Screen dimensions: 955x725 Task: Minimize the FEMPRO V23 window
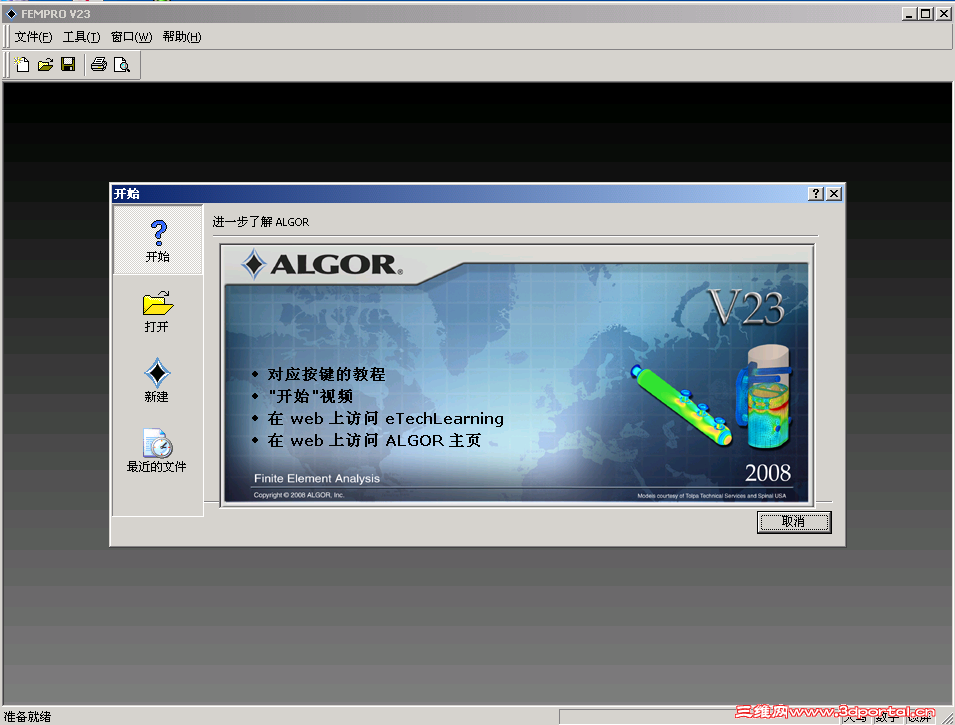(x=909, y=13)
